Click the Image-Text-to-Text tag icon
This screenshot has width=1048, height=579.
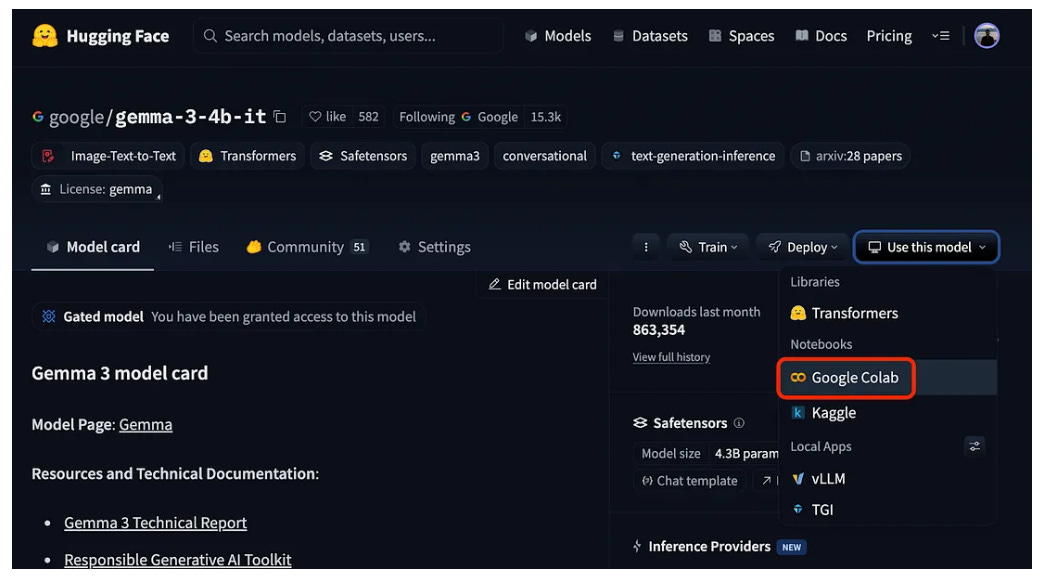[48, 156]
